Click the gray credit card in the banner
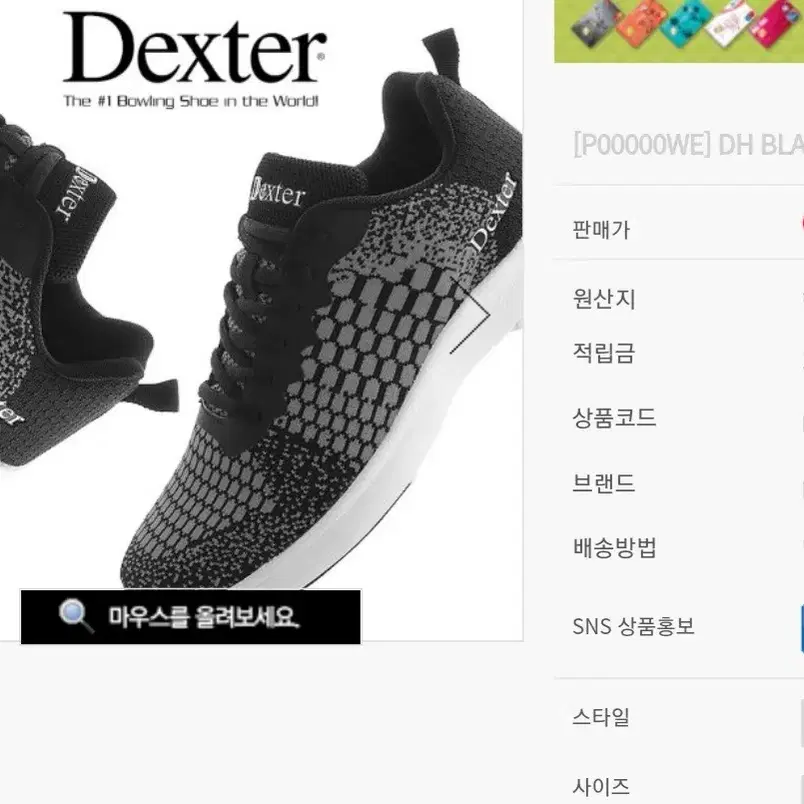 (x=596, y=23)
